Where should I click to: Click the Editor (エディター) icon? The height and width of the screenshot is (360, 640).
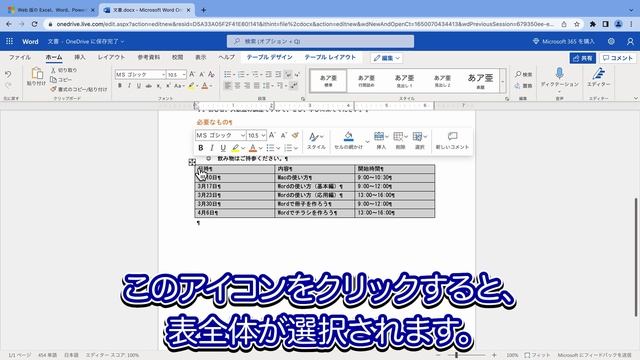click(598, 74)
